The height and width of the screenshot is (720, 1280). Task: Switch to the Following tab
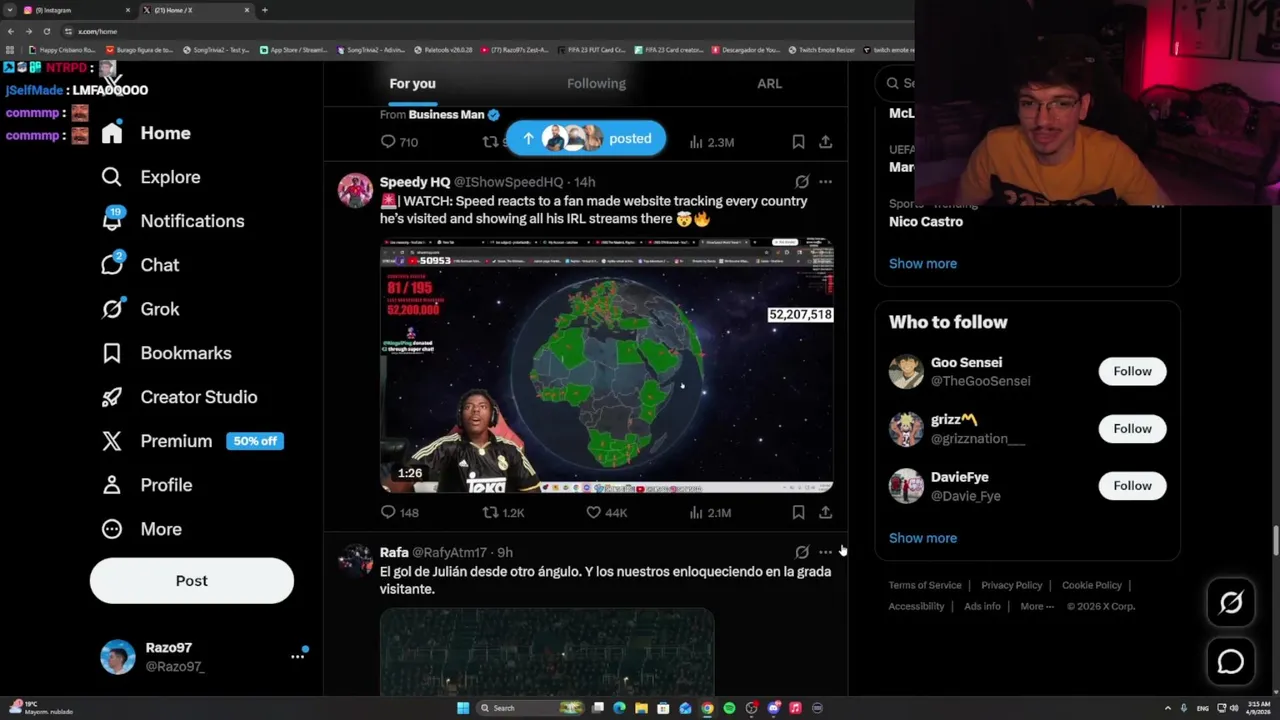click(596, 84)
